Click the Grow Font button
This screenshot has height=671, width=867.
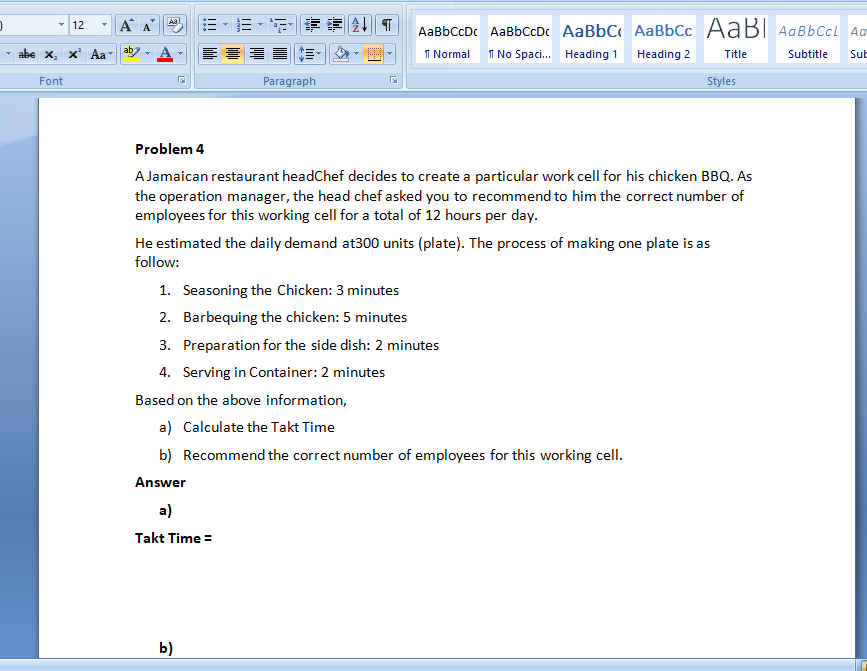[x=126, y=25]
